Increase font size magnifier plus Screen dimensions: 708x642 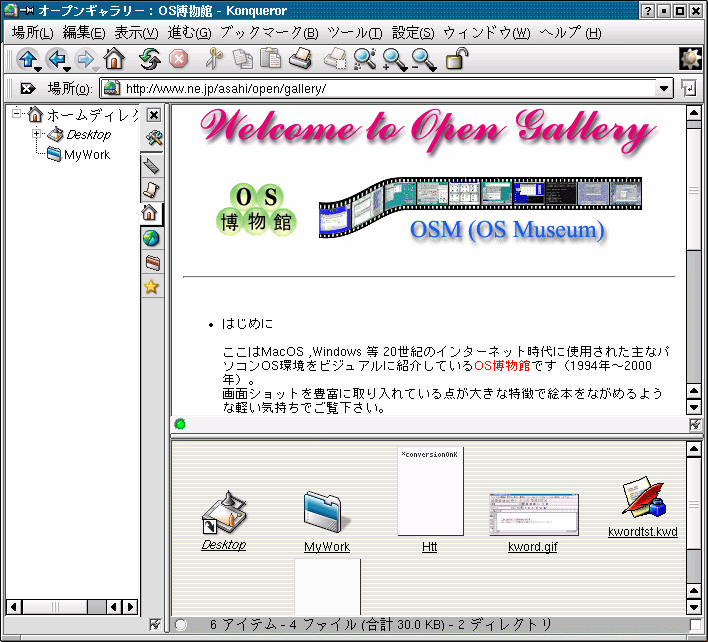[x=393, y=59]
